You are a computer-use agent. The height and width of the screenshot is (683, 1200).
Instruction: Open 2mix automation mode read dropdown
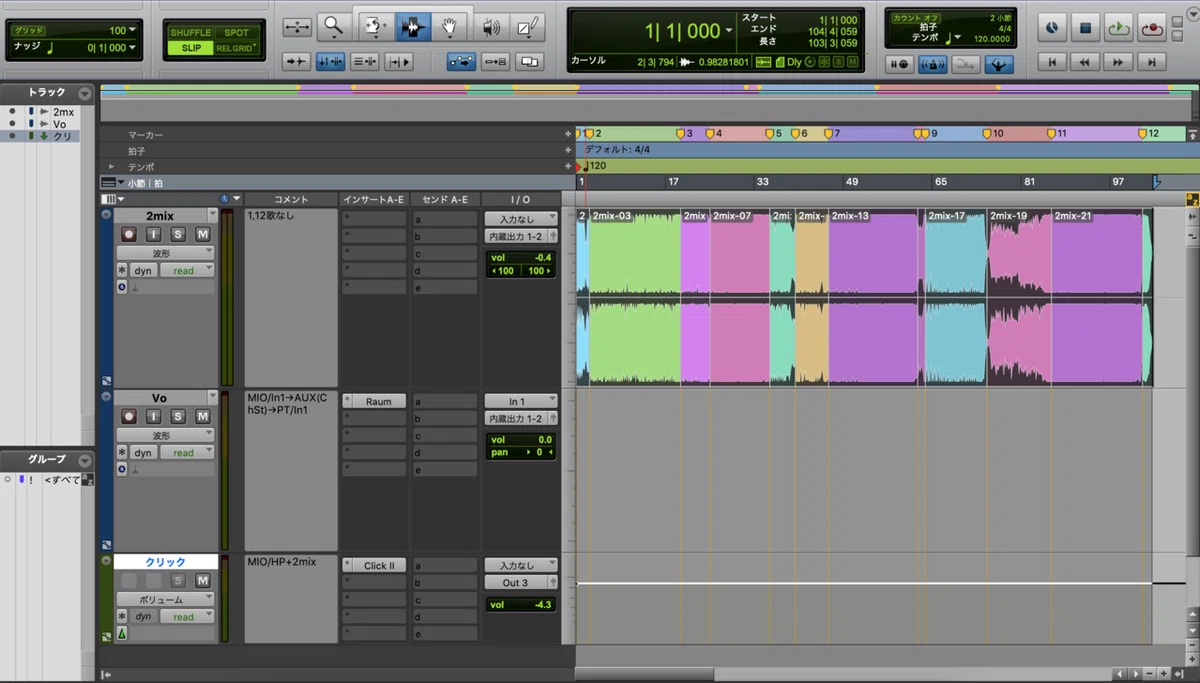point(187,270)
